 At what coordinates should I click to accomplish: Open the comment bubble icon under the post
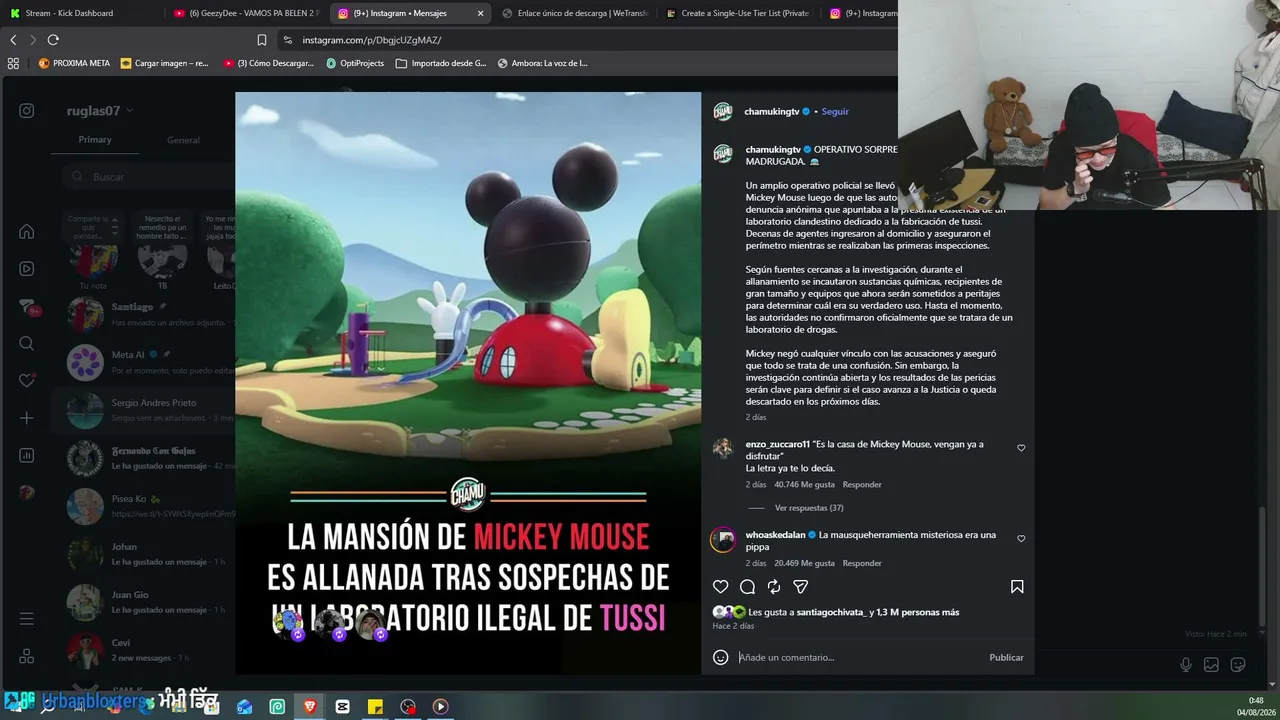[x=747, y=587]
